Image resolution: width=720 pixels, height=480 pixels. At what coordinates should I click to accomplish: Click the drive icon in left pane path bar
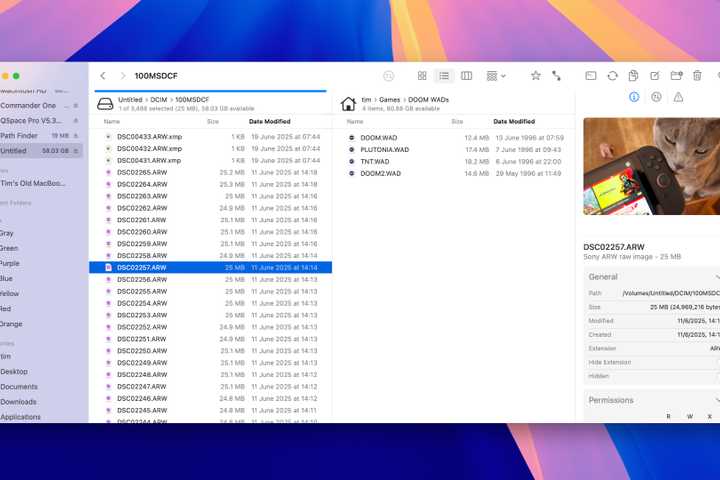(105, 104)
